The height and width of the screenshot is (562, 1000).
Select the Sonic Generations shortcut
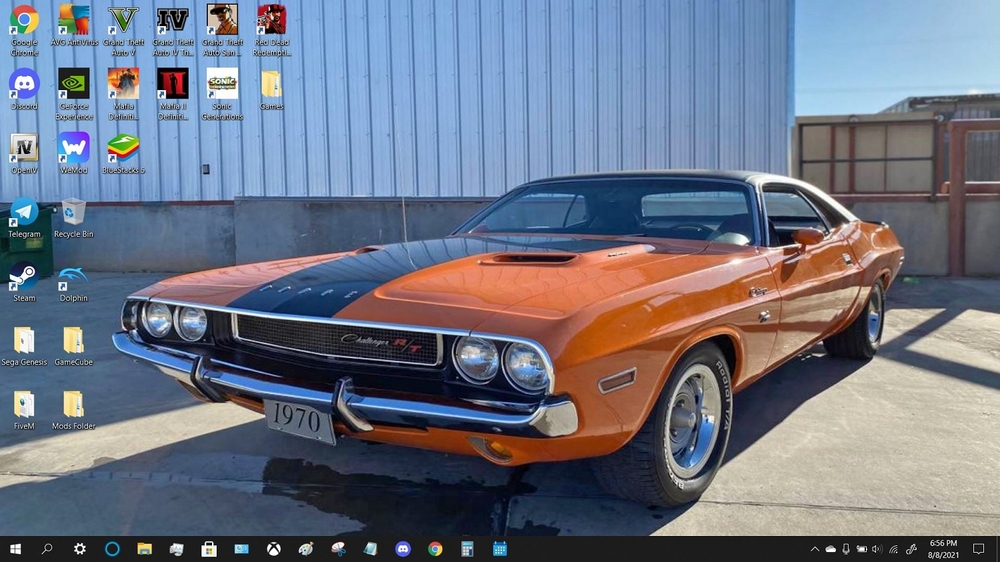(222, 84)
